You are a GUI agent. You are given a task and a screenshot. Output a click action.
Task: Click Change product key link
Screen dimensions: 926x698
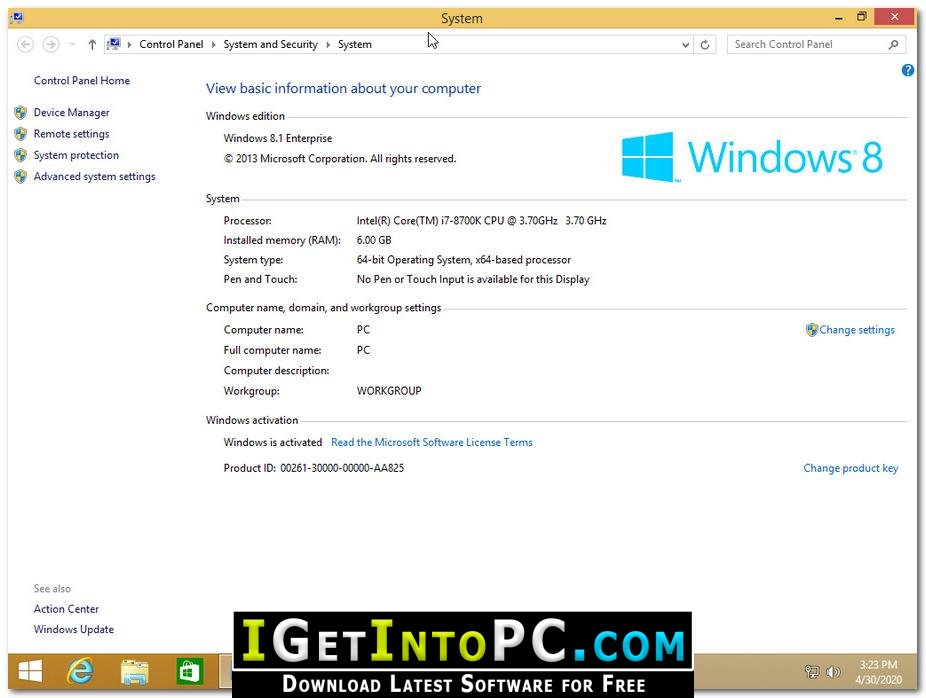850,468
